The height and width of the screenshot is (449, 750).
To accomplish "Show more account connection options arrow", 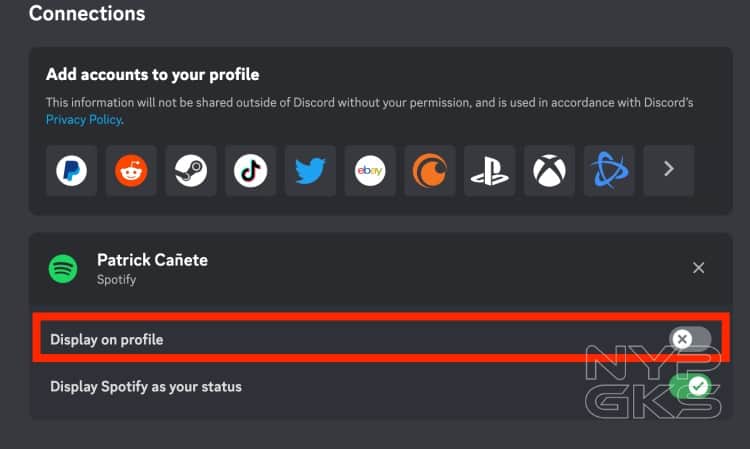I will click(669, 171).
